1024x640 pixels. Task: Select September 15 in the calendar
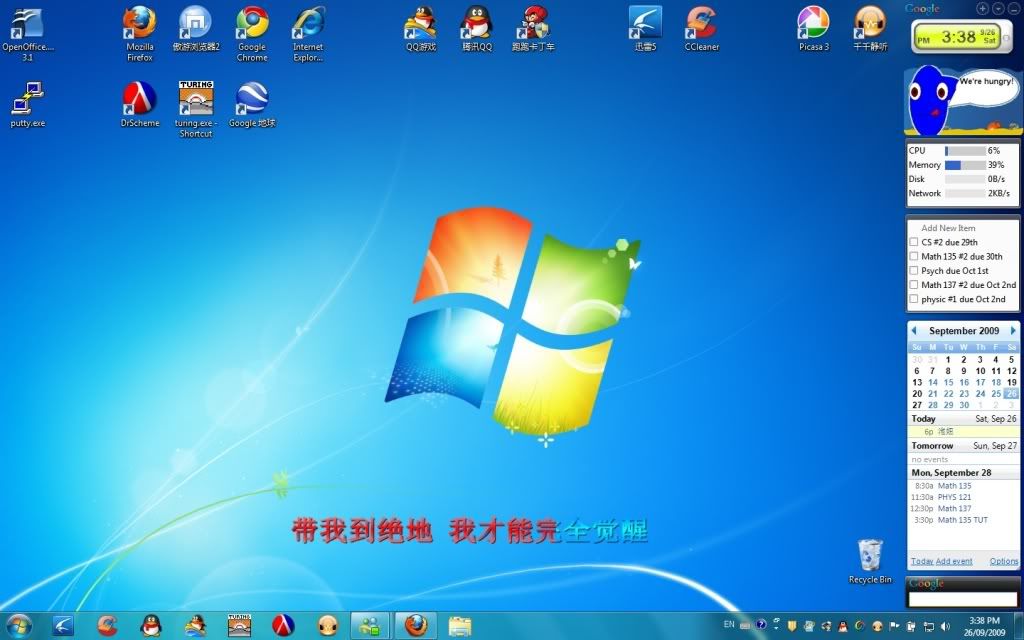(x=948, y=383)
